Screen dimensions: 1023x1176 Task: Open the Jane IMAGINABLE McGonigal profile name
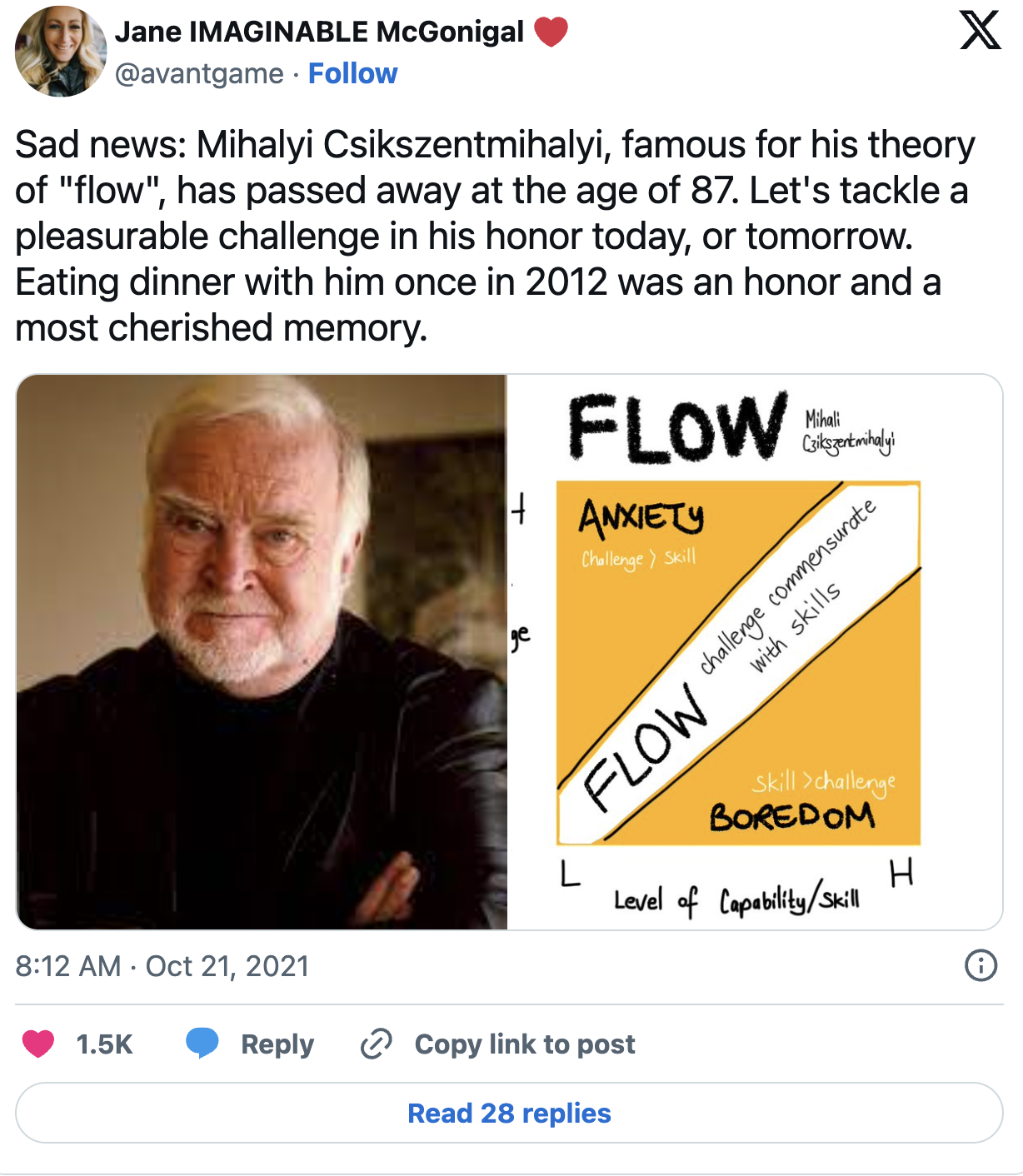click(x=319, y=32)
